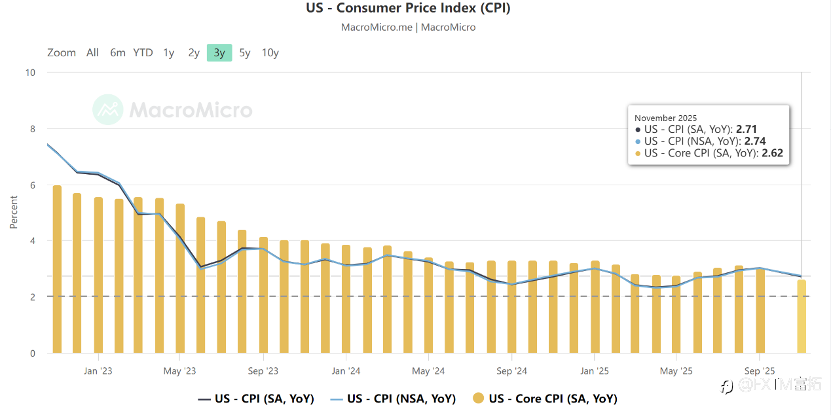
Task: Select the All zoom range
Action: (92, 53)
